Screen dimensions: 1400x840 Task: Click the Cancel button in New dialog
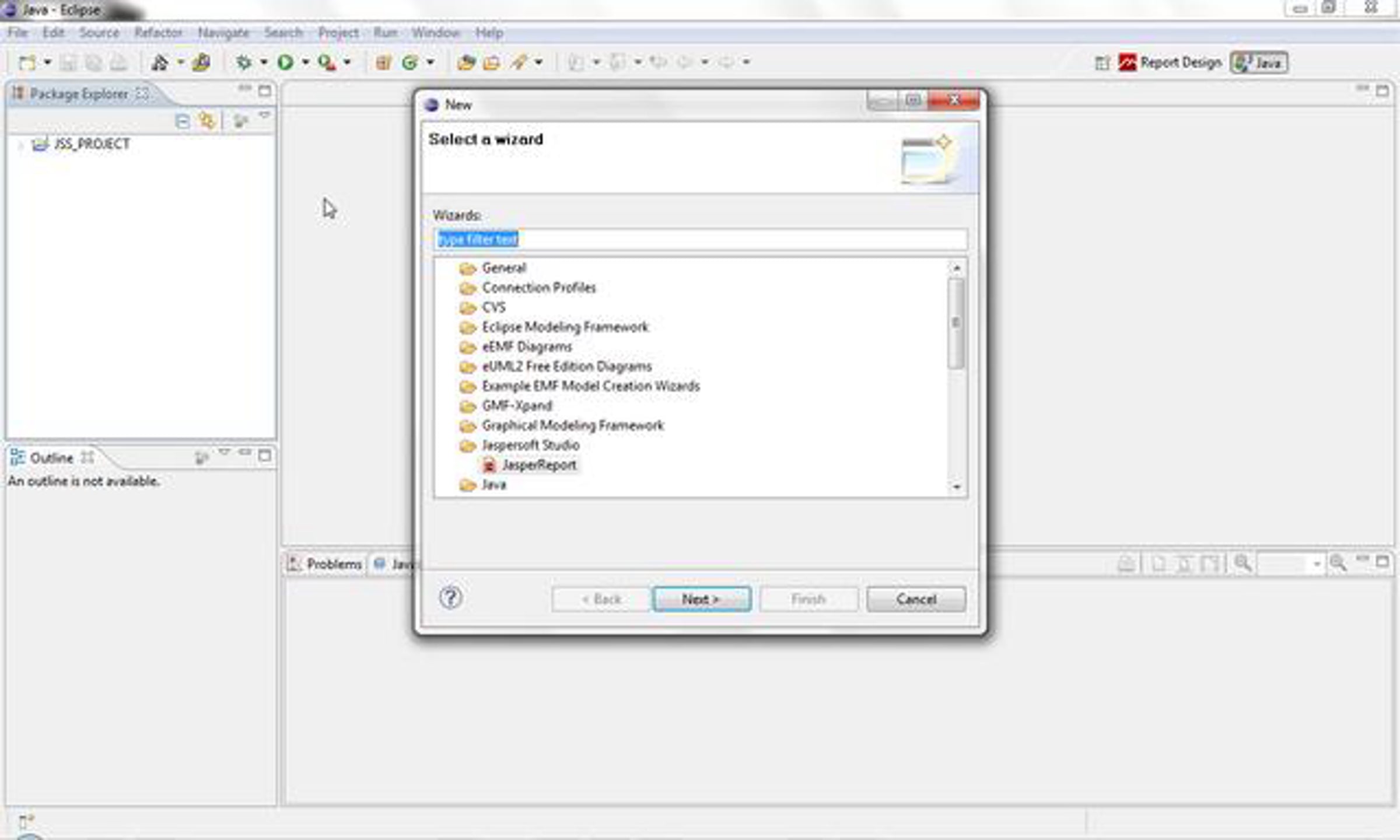coord(916,599)
